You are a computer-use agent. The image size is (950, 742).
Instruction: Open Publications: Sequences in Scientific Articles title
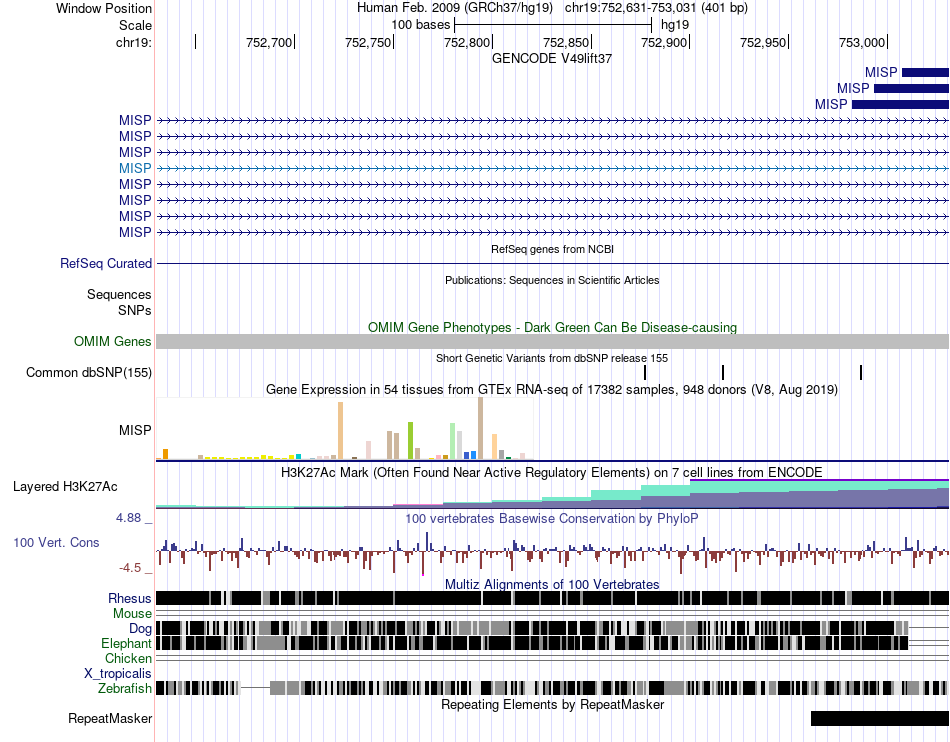[552, 280]
